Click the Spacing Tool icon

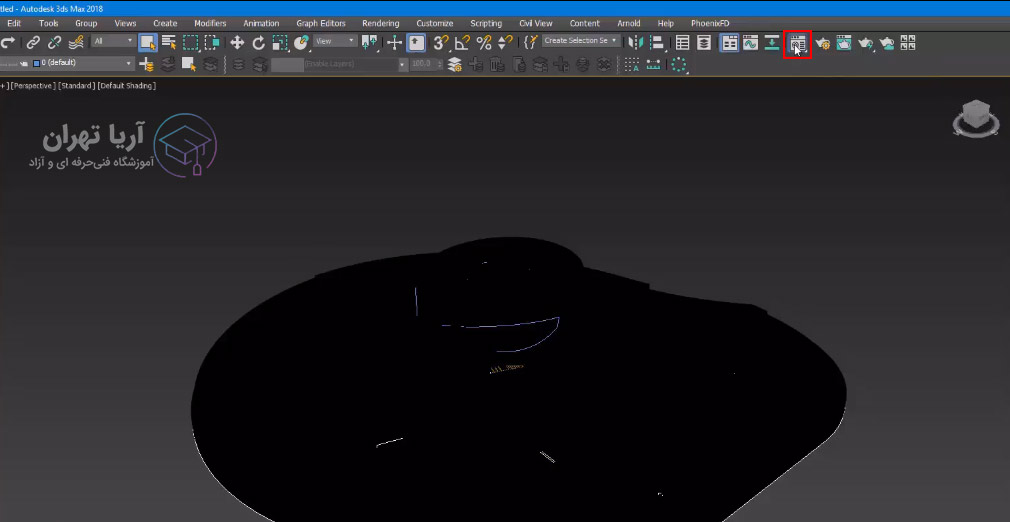point(653,64)
